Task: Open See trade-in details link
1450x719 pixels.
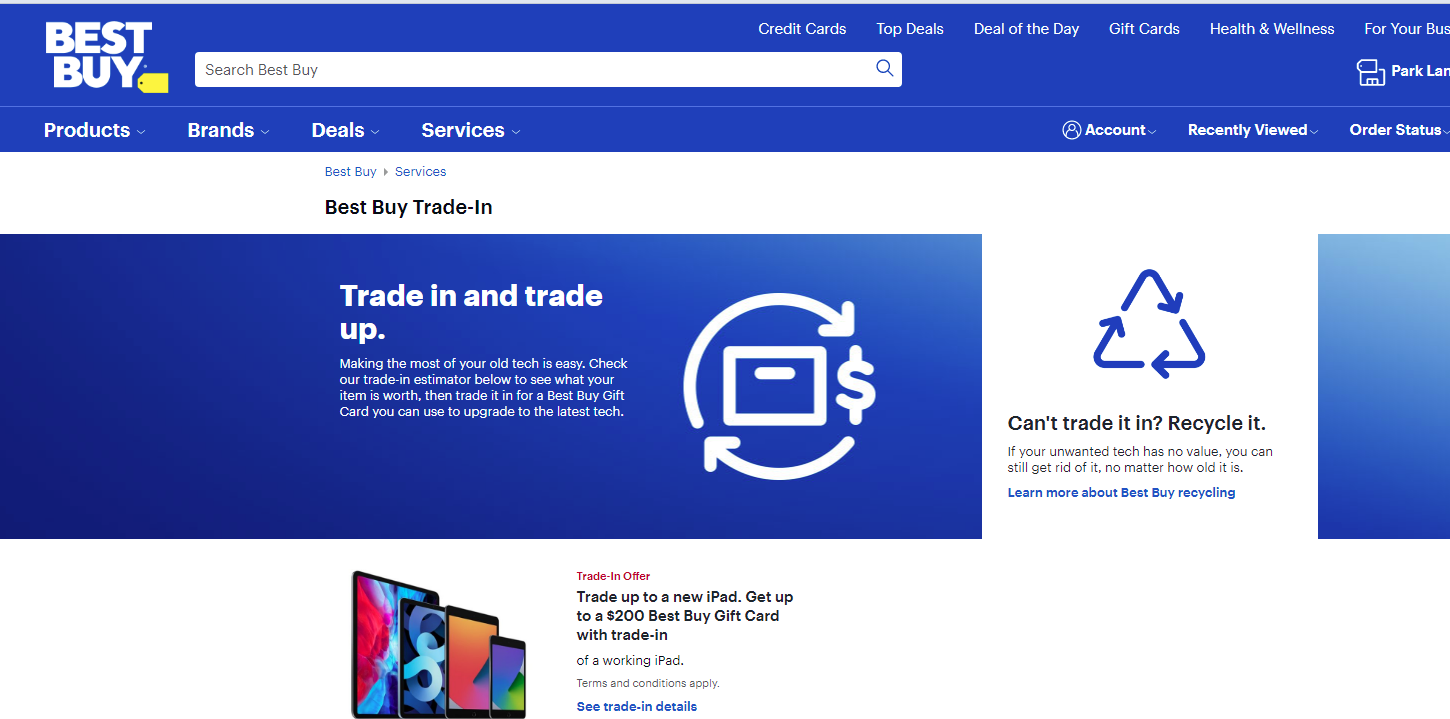Action: point(636,706)
